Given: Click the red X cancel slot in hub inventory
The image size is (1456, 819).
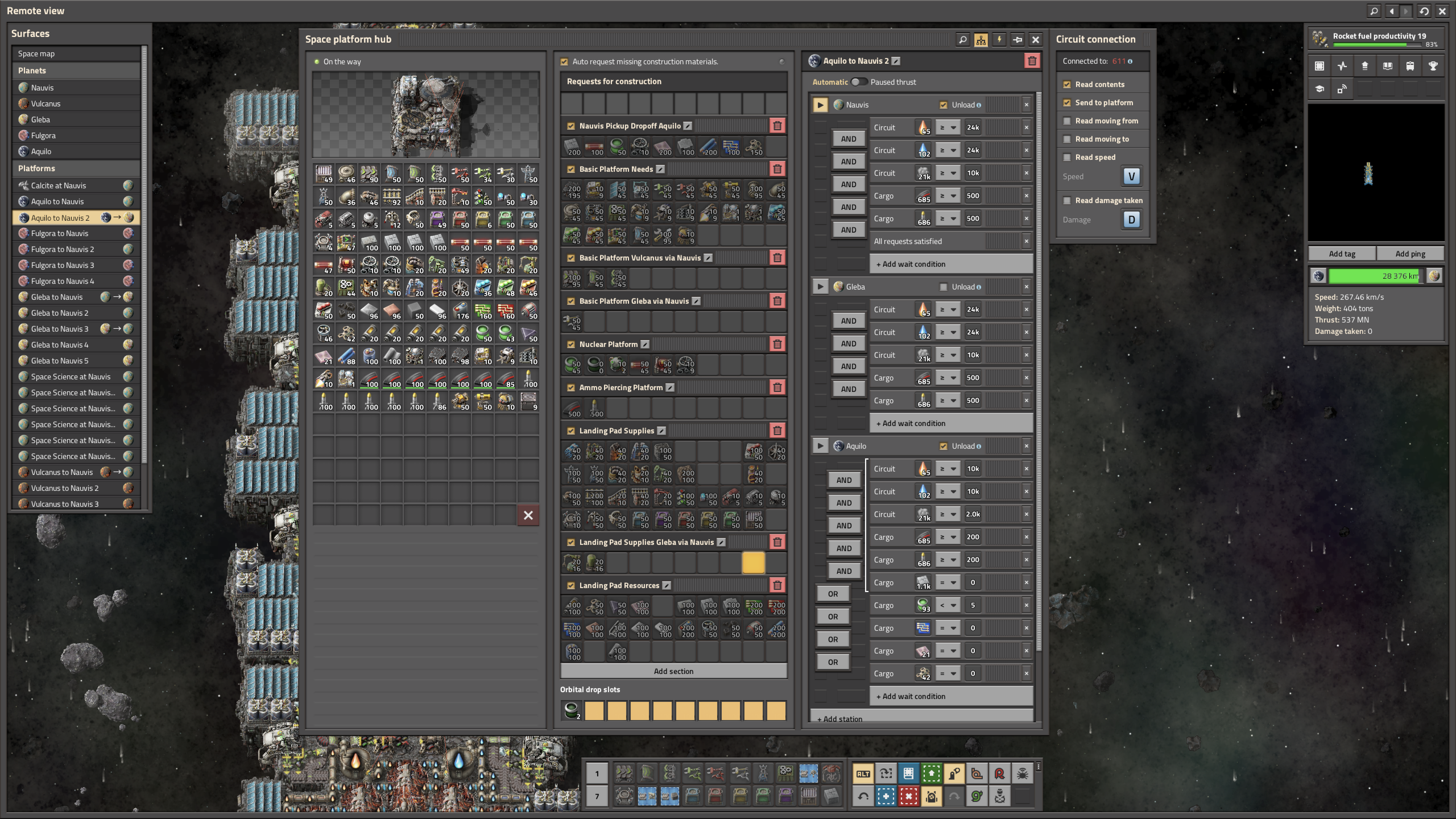Looking at the screenshot, I should coord(528,515).
